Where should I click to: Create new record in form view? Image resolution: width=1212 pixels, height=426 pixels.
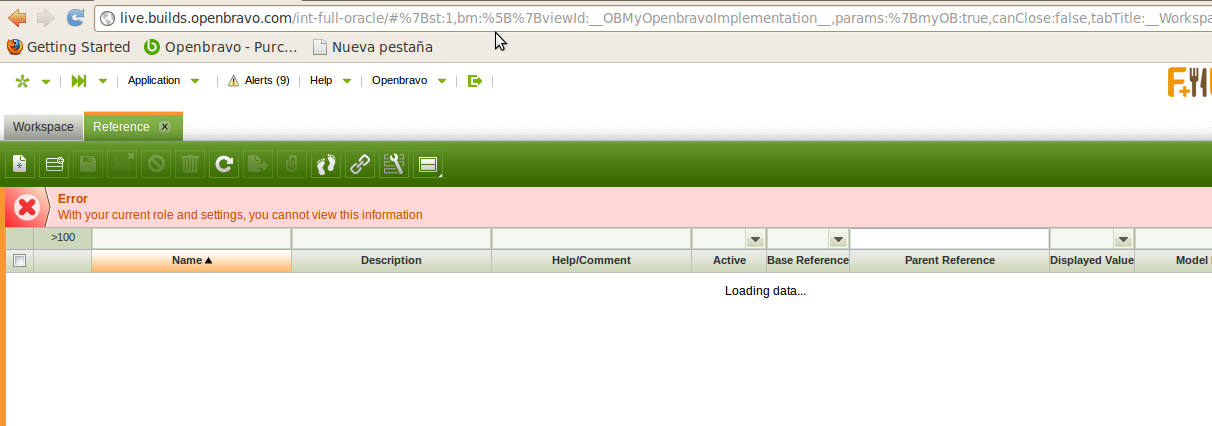click(x=19, y=164)
